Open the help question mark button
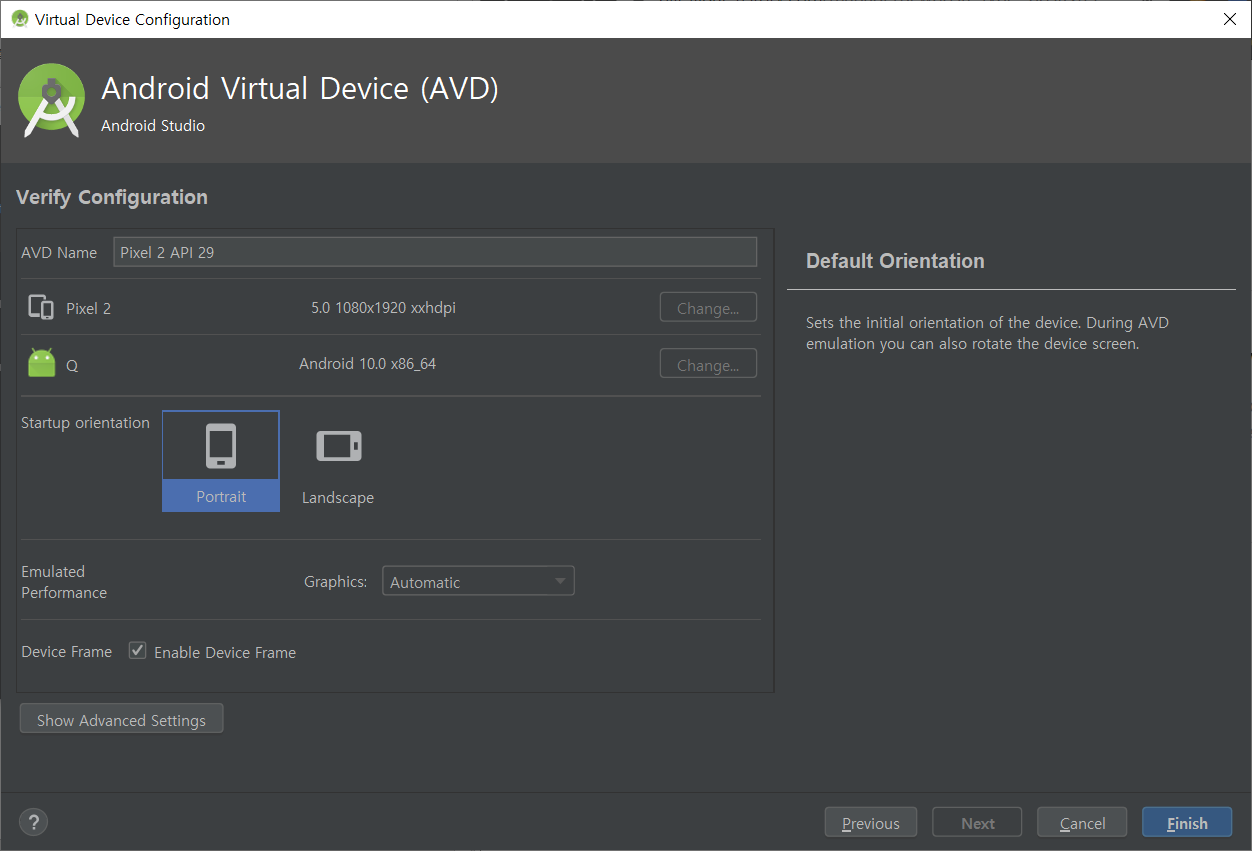 [x=33, y=822]
